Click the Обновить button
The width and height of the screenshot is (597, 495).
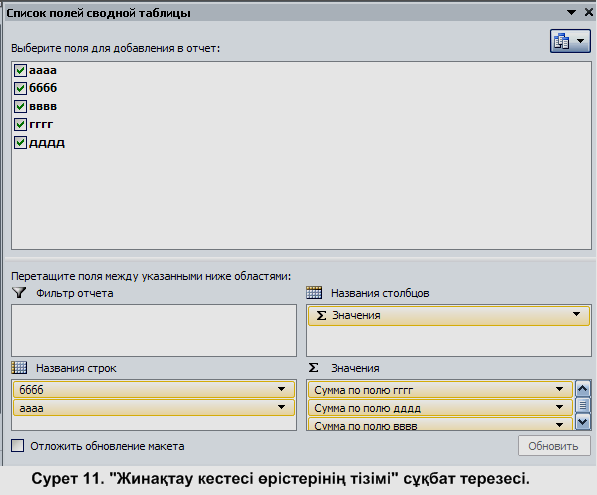[x=554, y=446]
